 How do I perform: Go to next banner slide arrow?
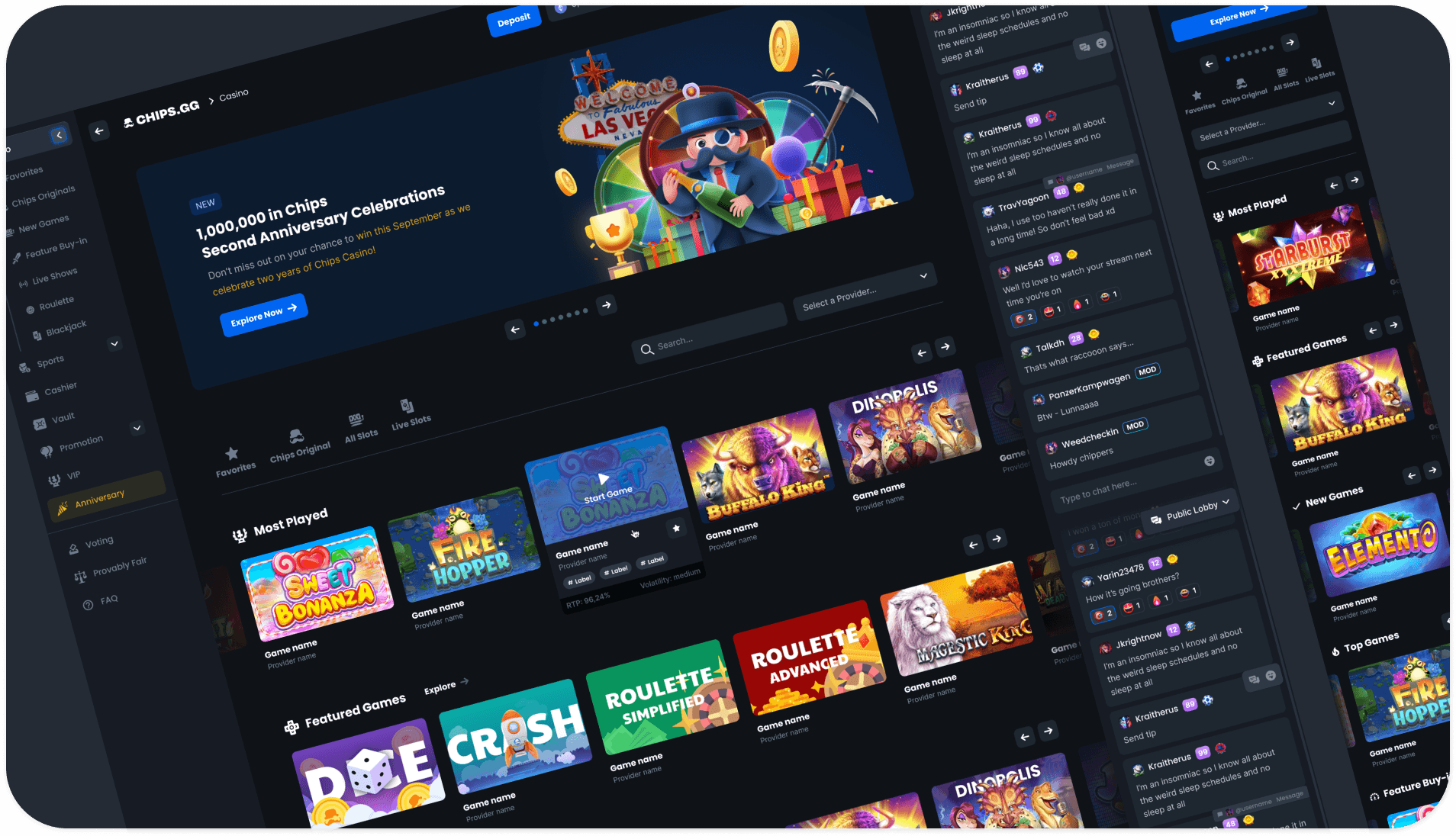point(607,305)
